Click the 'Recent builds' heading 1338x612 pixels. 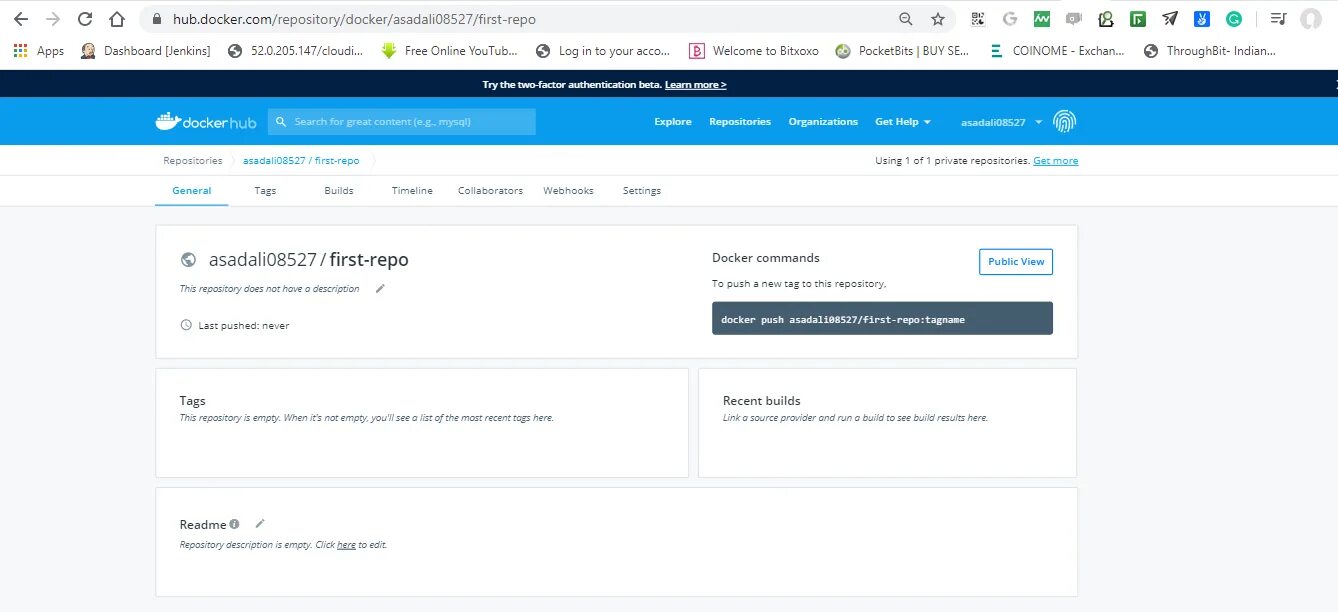(x=762, y=401)
